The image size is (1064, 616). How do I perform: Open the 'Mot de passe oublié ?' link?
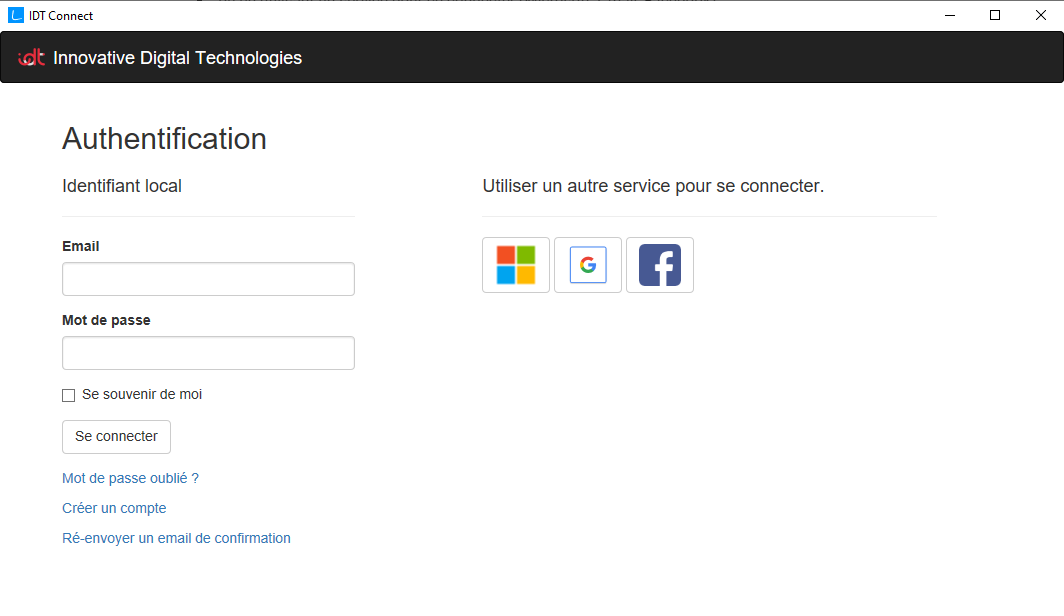click(x=130, y=478)
